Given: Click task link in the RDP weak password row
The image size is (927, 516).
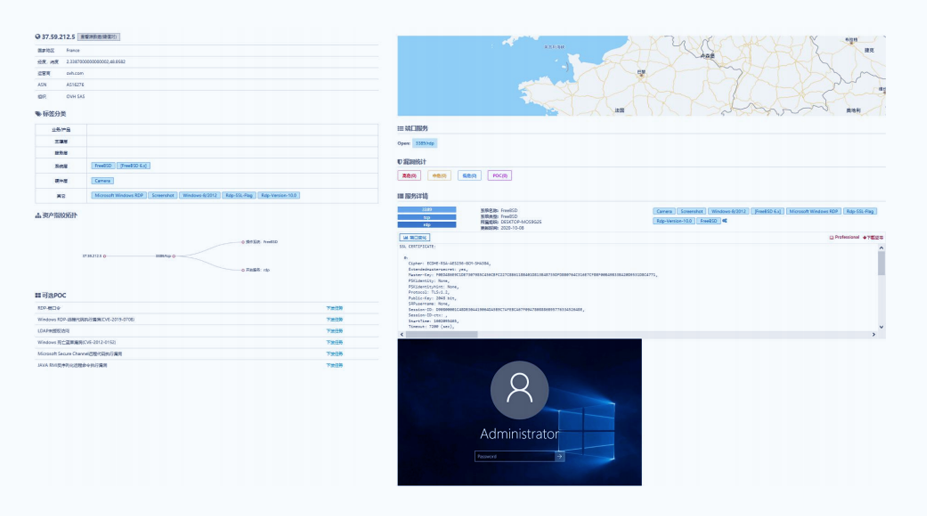Looking at the screenshot, I should click(x=335, y=308).
